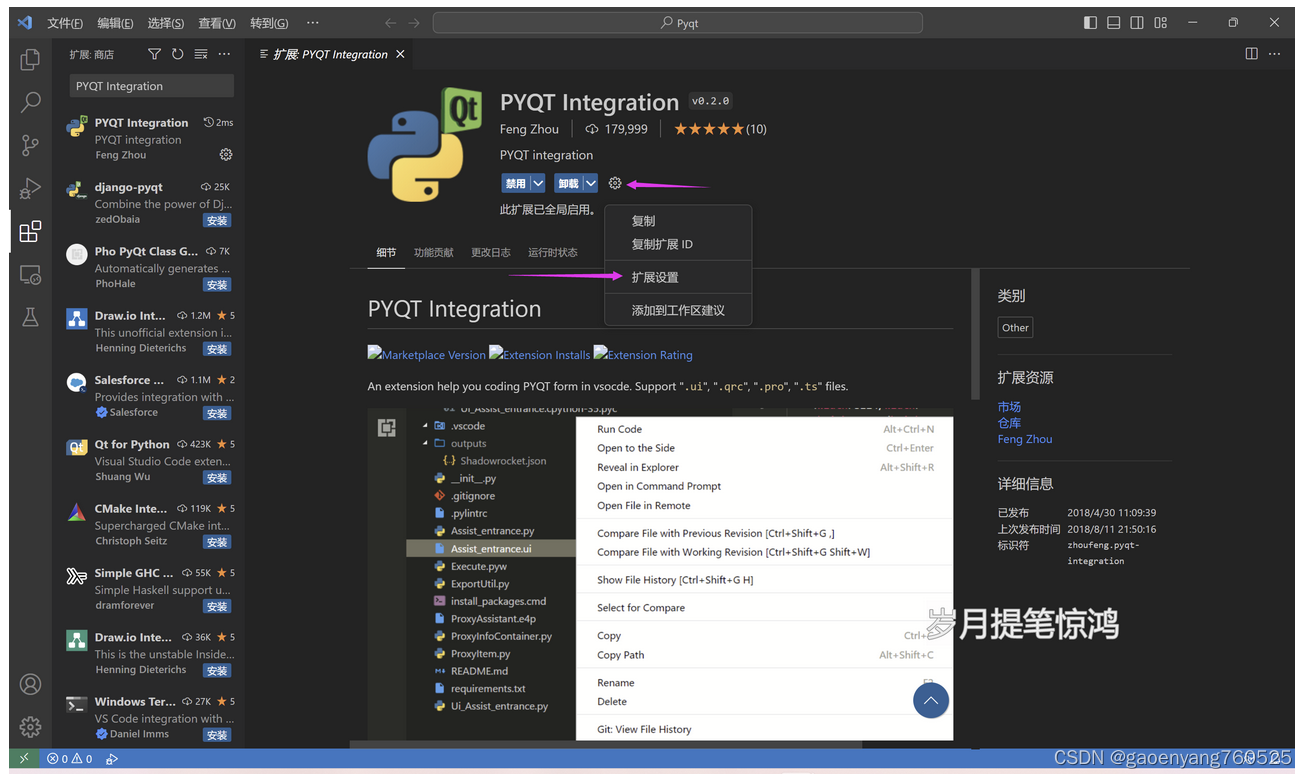The width and height of the screenshot is (1308, 778).
Task: Click the gear icon on the PYQT Integration list item
Action: (x=226, y=155)
